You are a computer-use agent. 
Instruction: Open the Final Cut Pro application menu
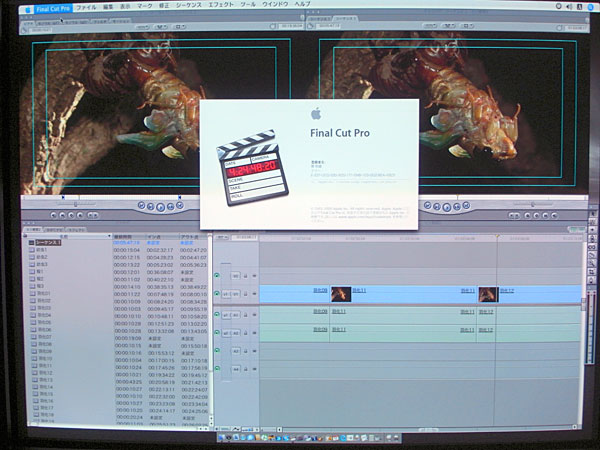pos(54,8)
